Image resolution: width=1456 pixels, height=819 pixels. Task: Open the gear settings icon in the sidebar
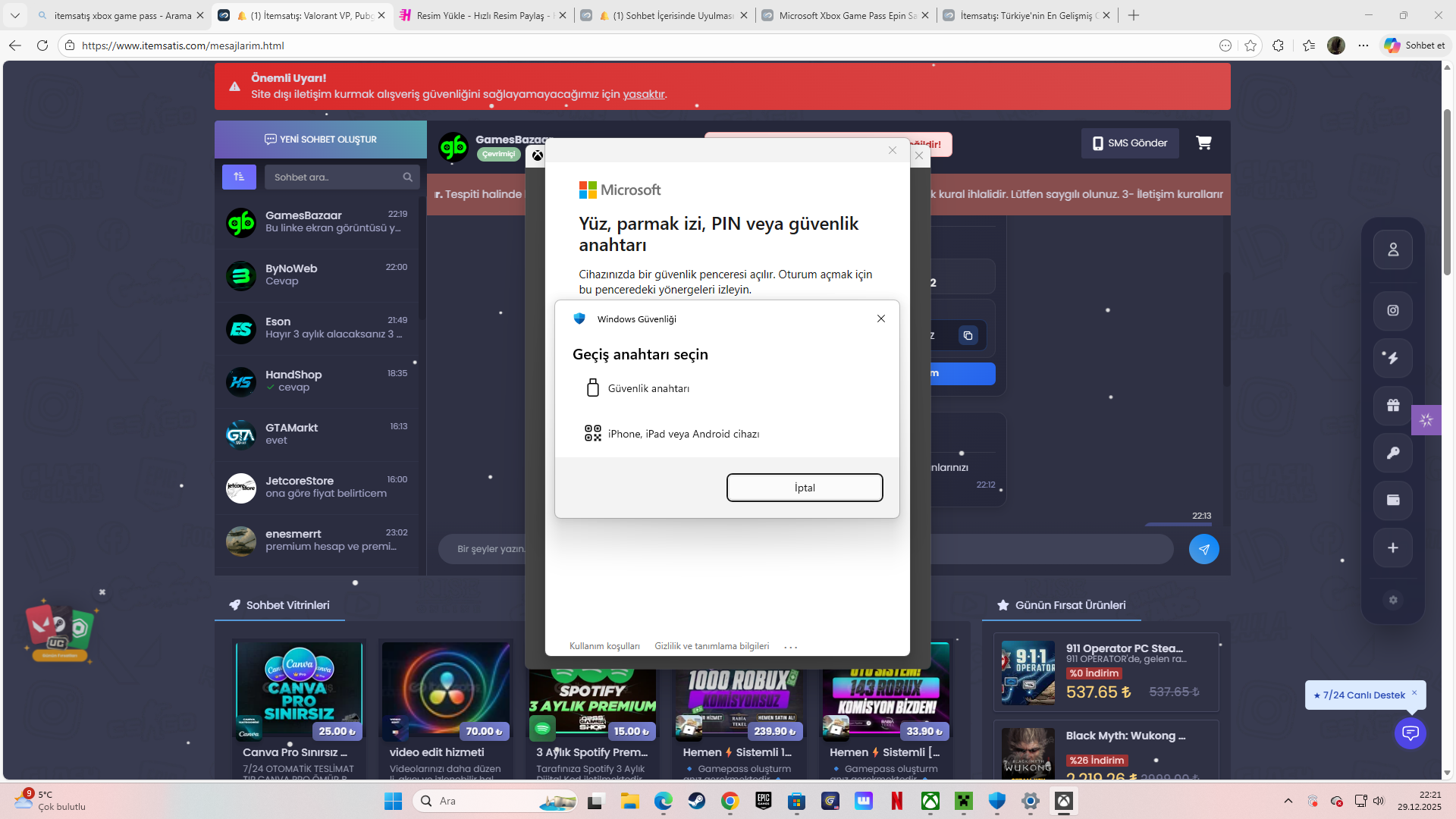coord(1393,600)
